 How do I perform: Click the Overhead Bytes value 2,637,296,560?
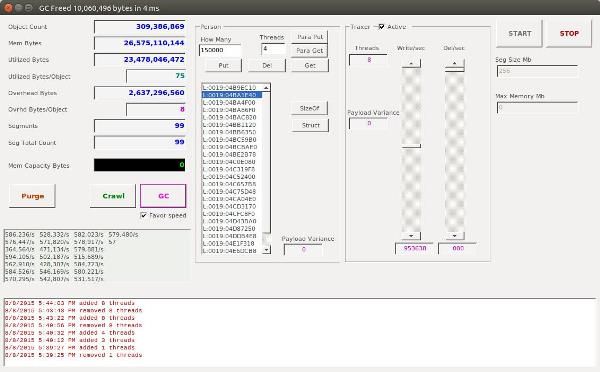pyautogui.click(x=140, y=93)
